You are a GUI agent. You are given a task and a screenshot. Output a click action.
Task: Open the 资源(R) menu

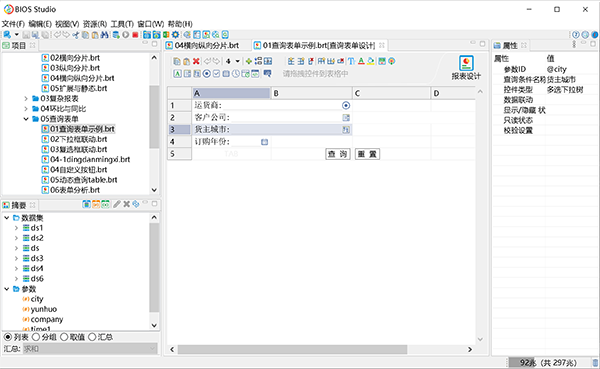[x=95, y=24]
